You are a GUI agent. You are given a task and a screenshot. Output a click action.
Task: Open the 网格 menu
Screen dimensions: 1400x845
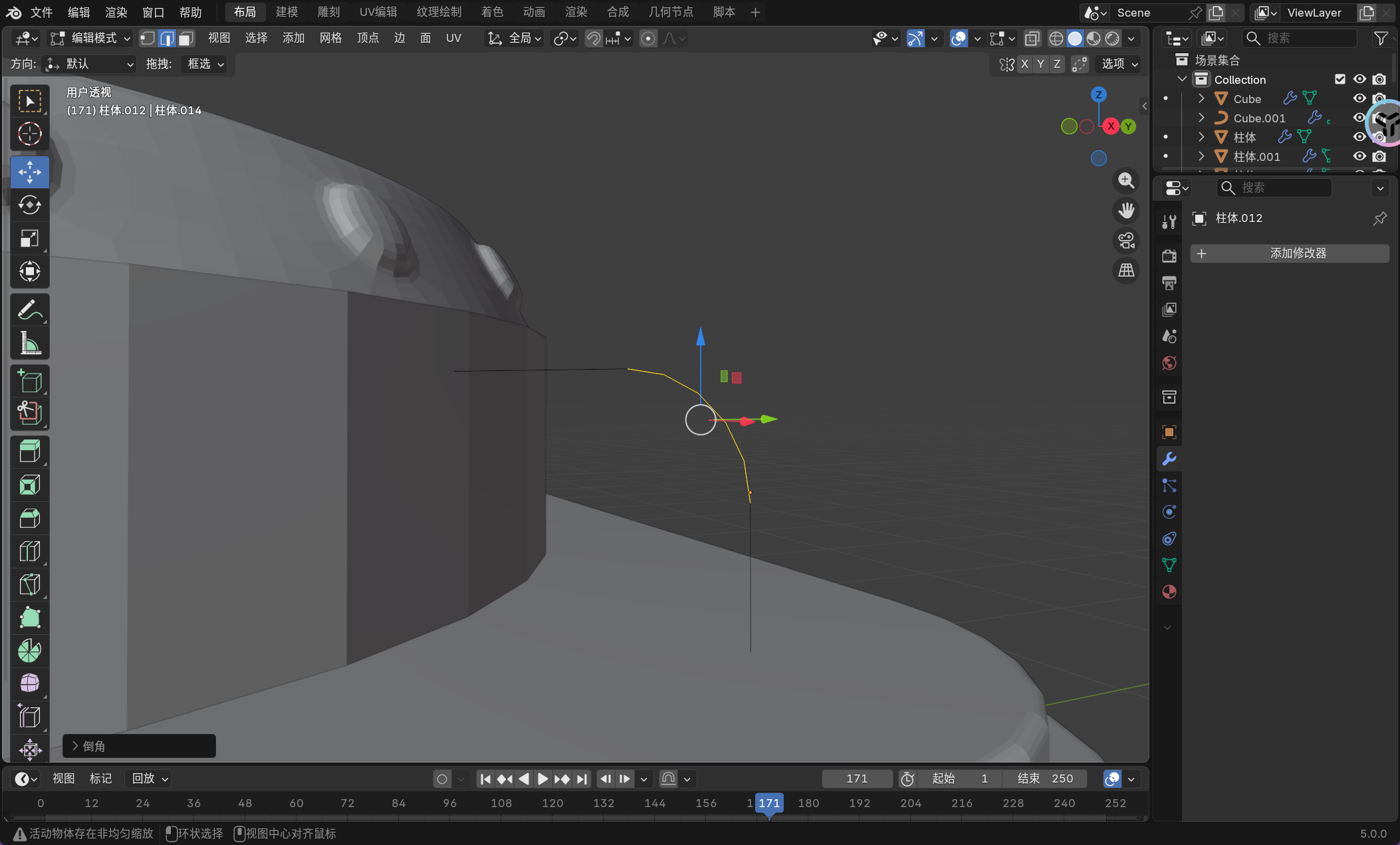click(330, 39)
